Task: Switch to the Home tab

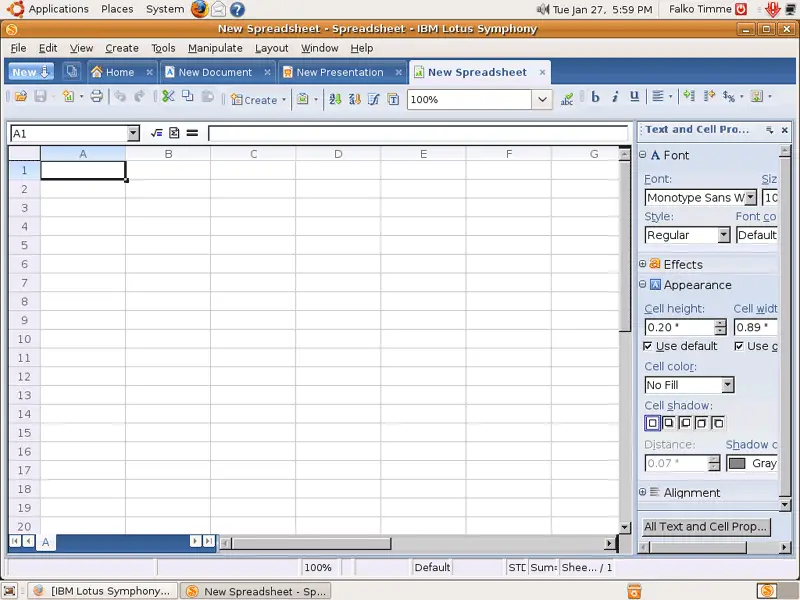Action: (120, 72)
